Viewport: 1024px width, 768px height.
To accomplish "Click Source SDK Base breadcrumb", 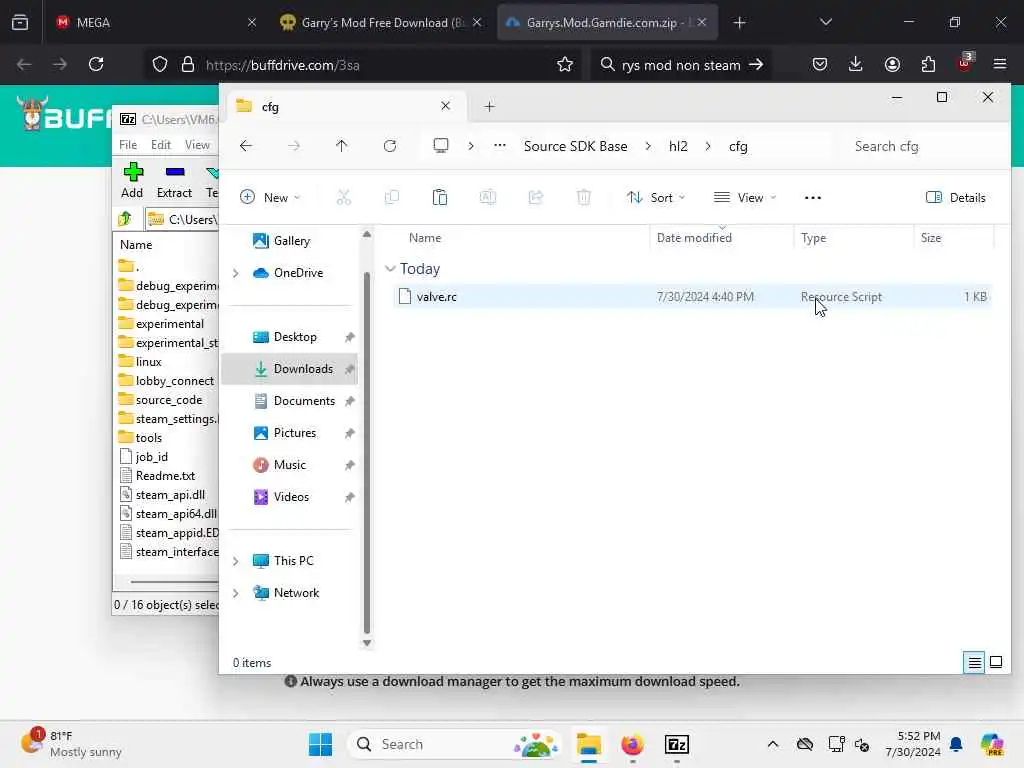I will 575,146.
